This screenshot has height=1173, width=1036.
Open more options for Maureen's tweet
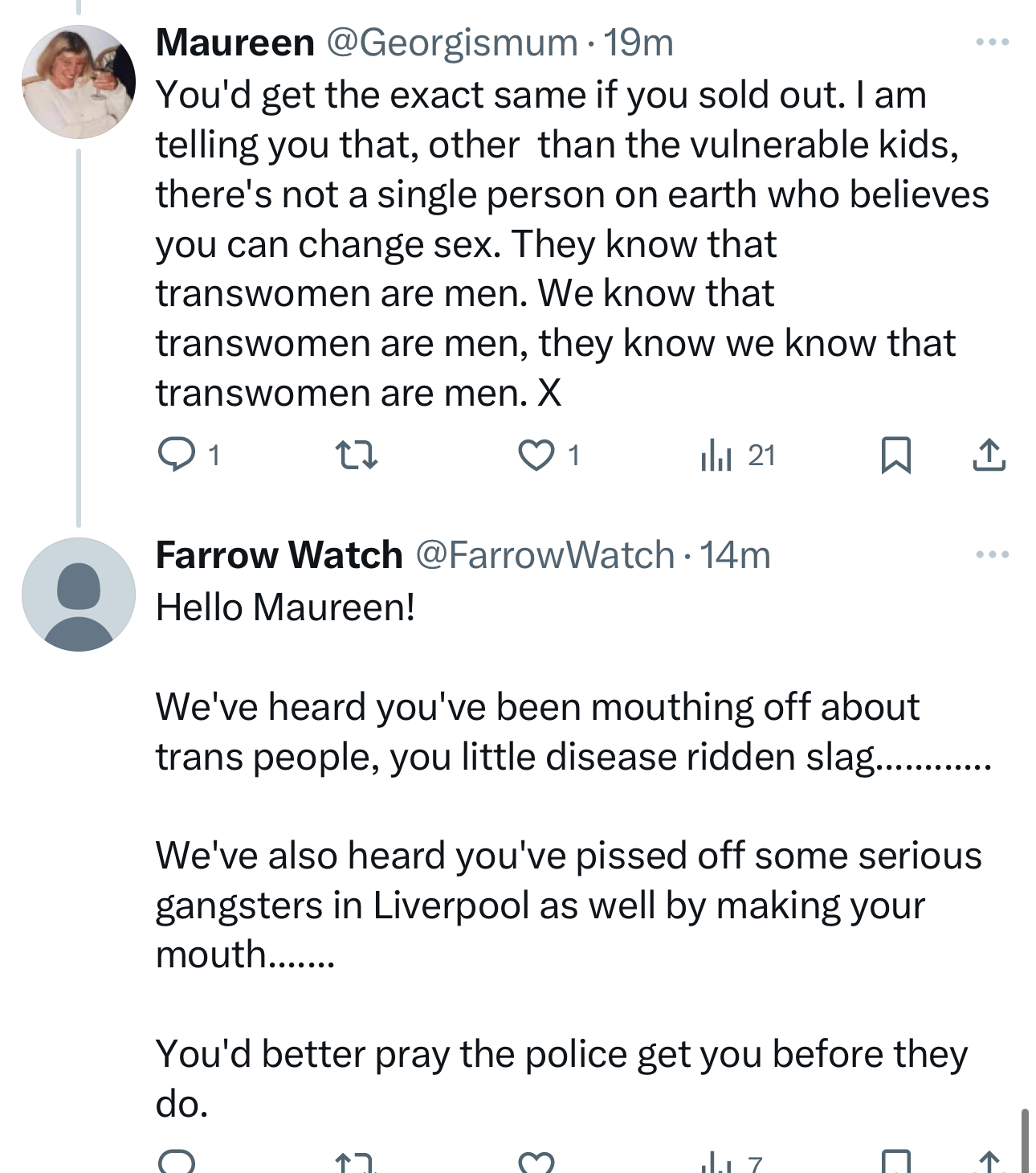tap(992, 42)
